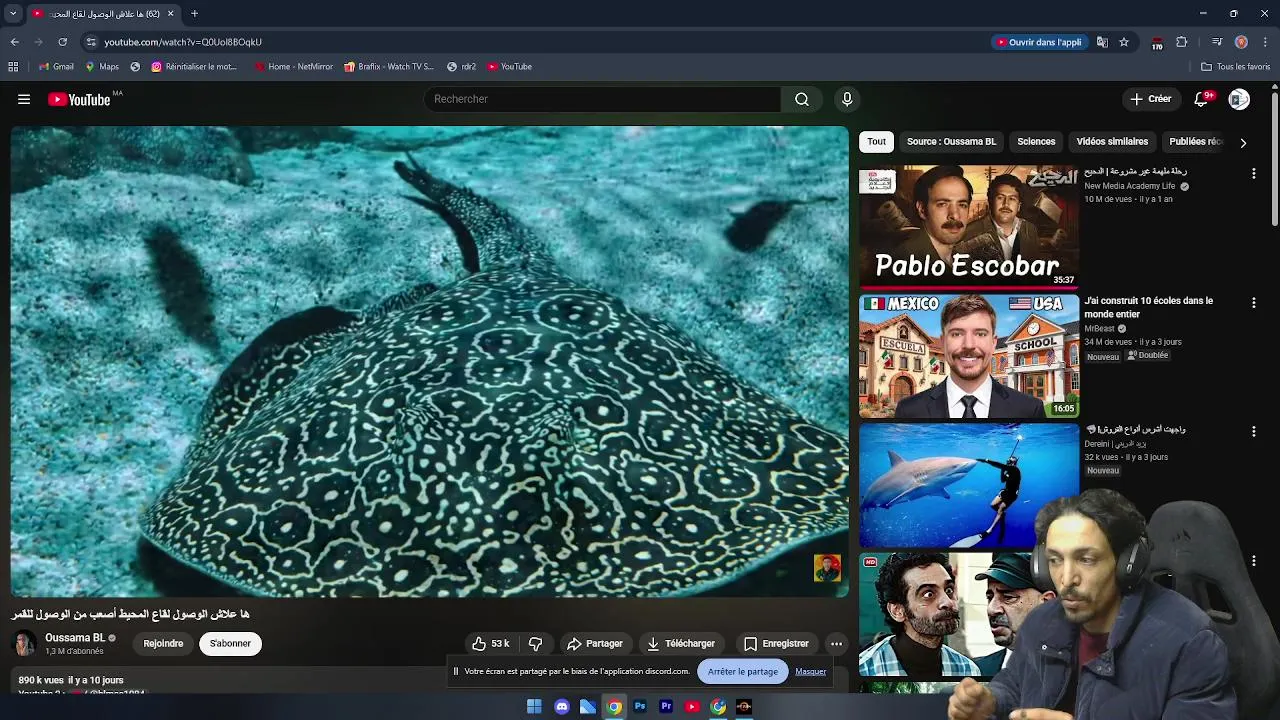Open the Maps bookmark

[102, 67]
